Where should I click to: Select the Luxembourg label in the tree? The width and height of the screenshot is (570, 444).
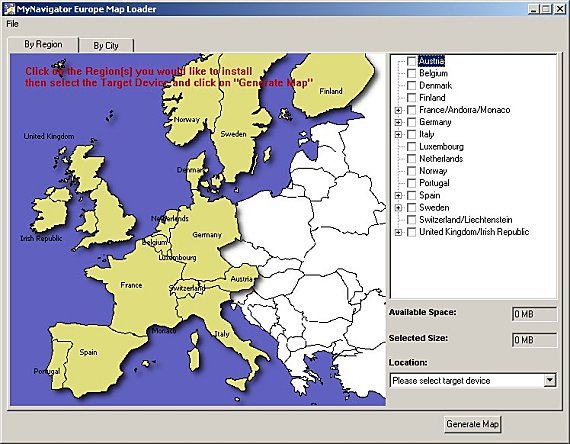click(x=441, y=147)
